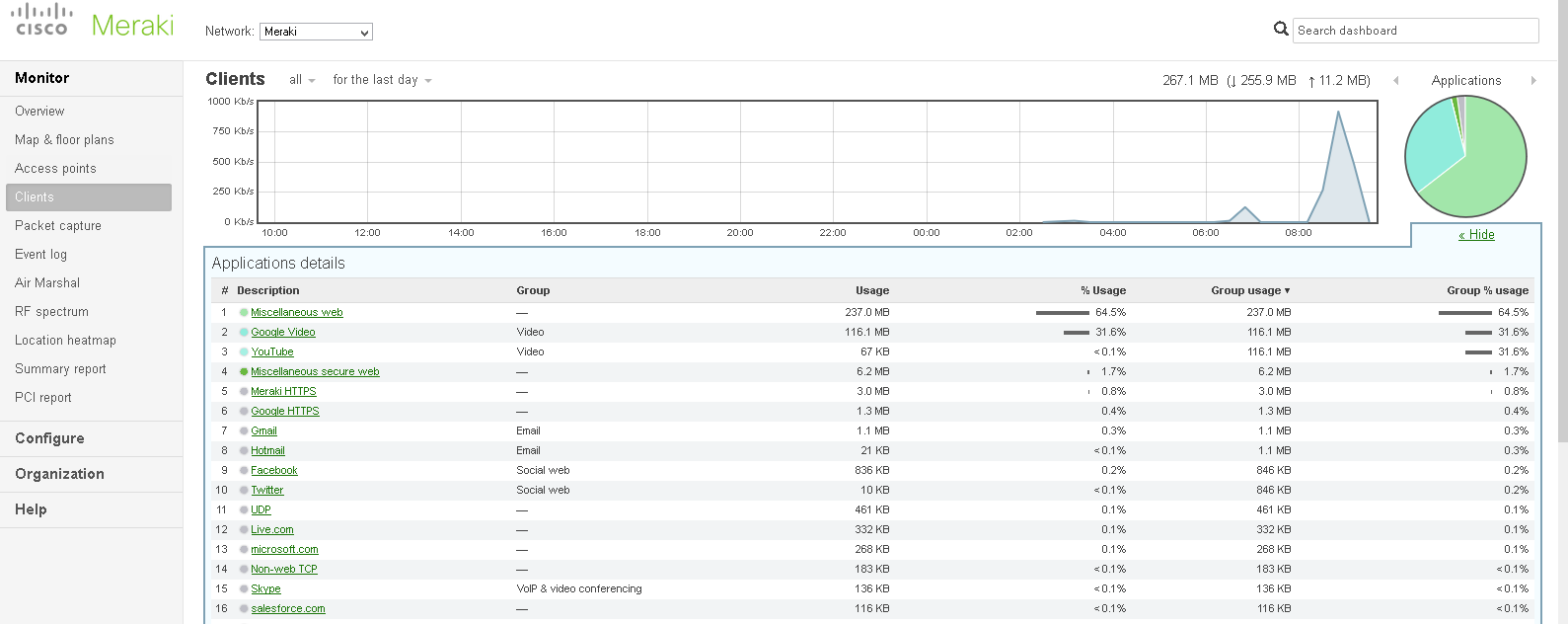
Task: Click the Miscellaneous secure web color dot
Action: 244,371
